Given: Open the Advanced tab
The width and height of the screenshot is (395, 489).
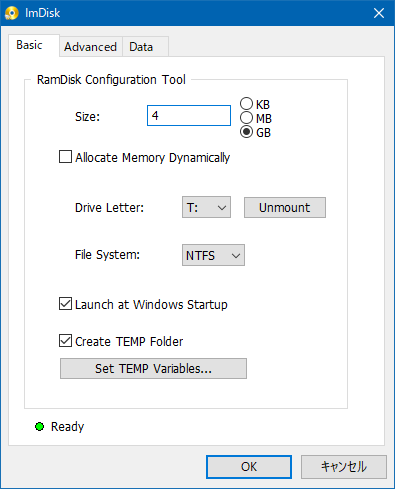Looking at the screenshot, I should click(91, 47).
